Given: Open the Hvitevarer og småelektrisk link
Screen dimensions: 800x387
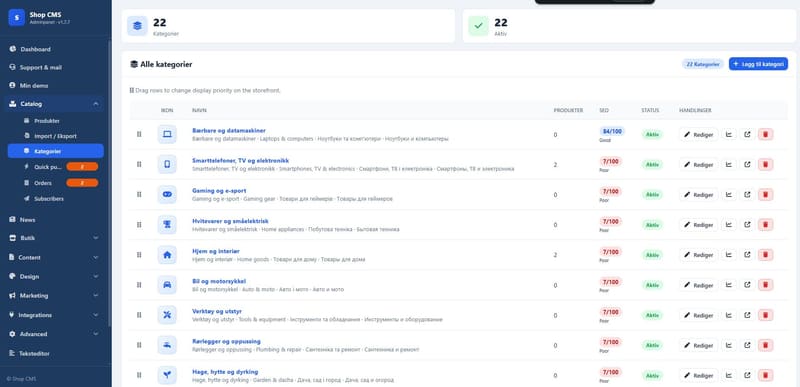Looking at the screenshot, I should [x=230, y=221].
